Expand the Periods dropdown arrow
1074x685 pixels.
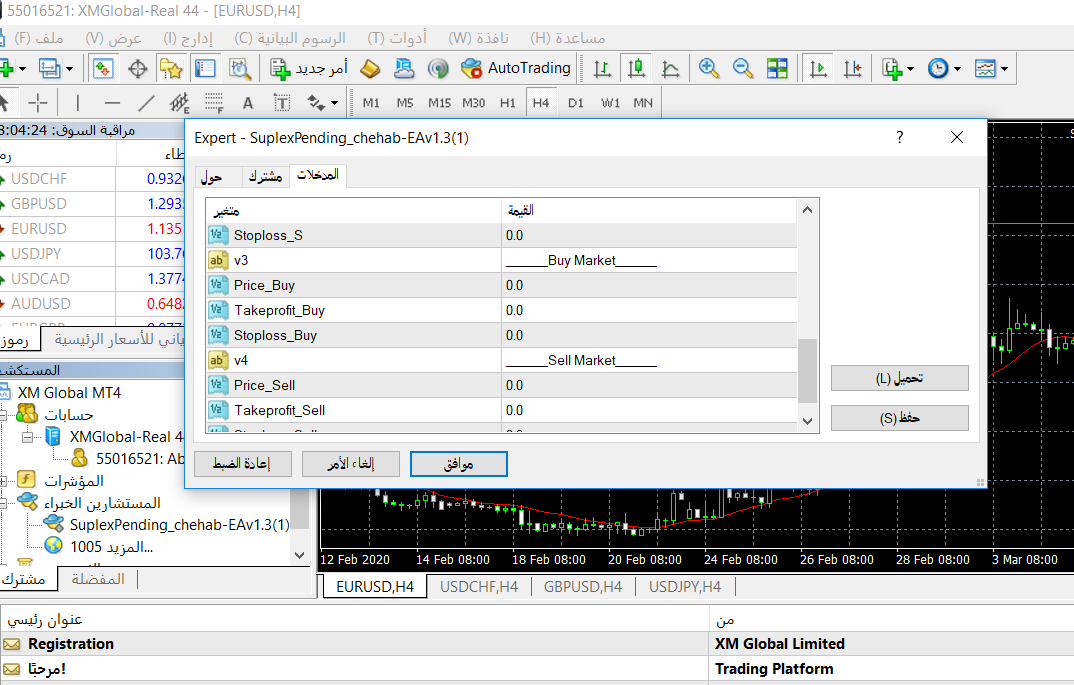pyautogui.click(x=957, y=68)
